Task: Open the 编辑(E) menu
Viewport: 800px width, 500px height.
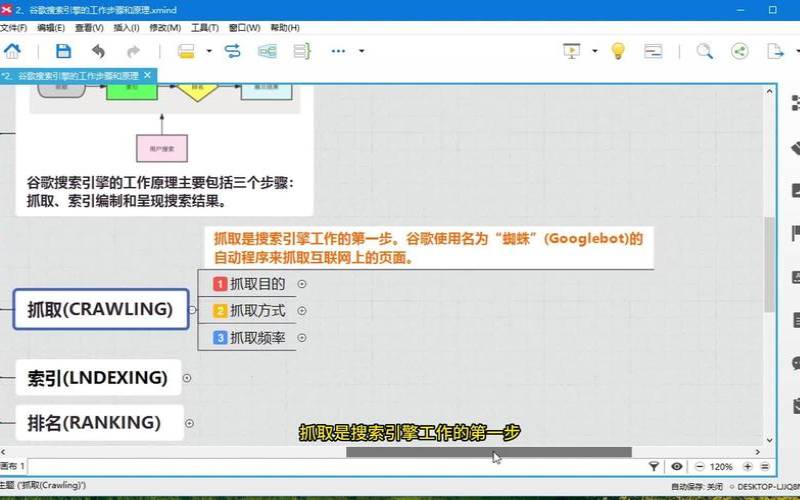Action: (51, 28)
